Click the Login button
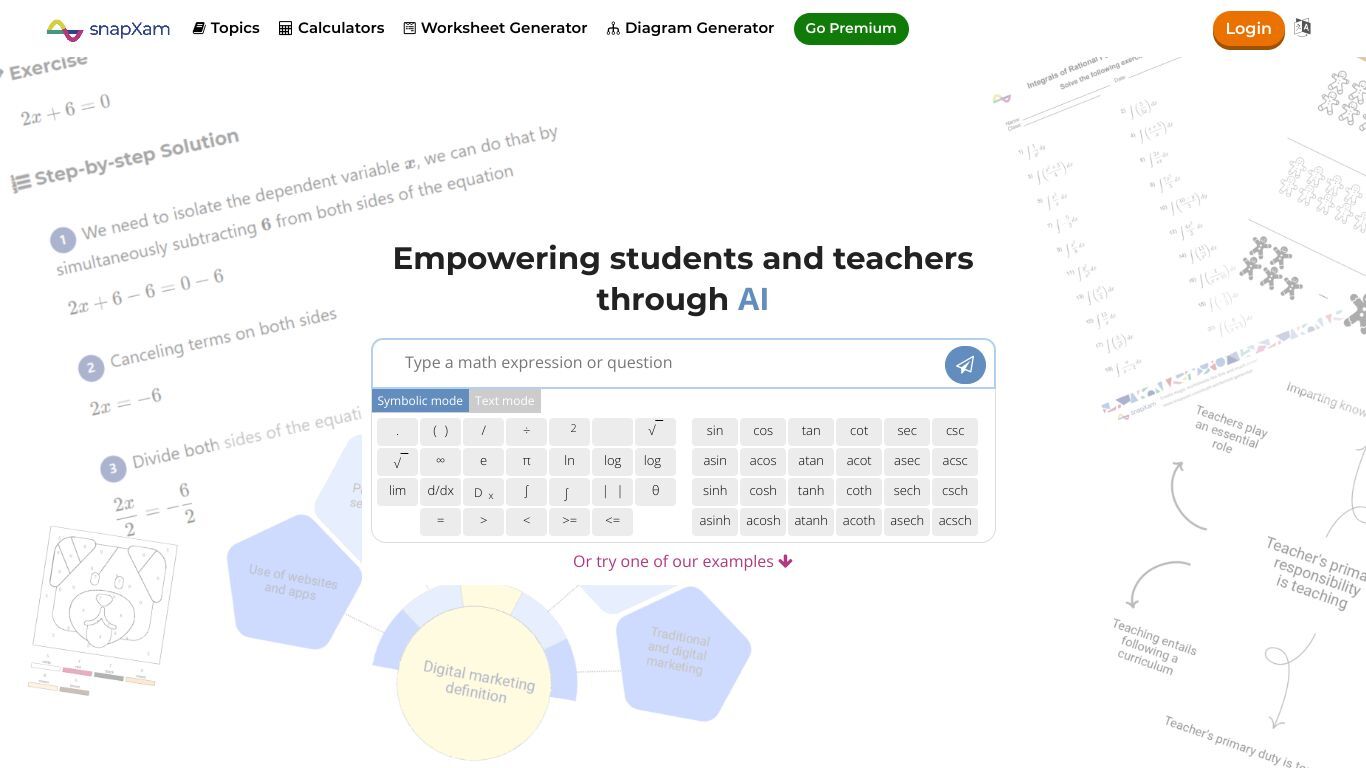The width and height of the screenshot is (1366, 768). click(x=1248, y=29)
